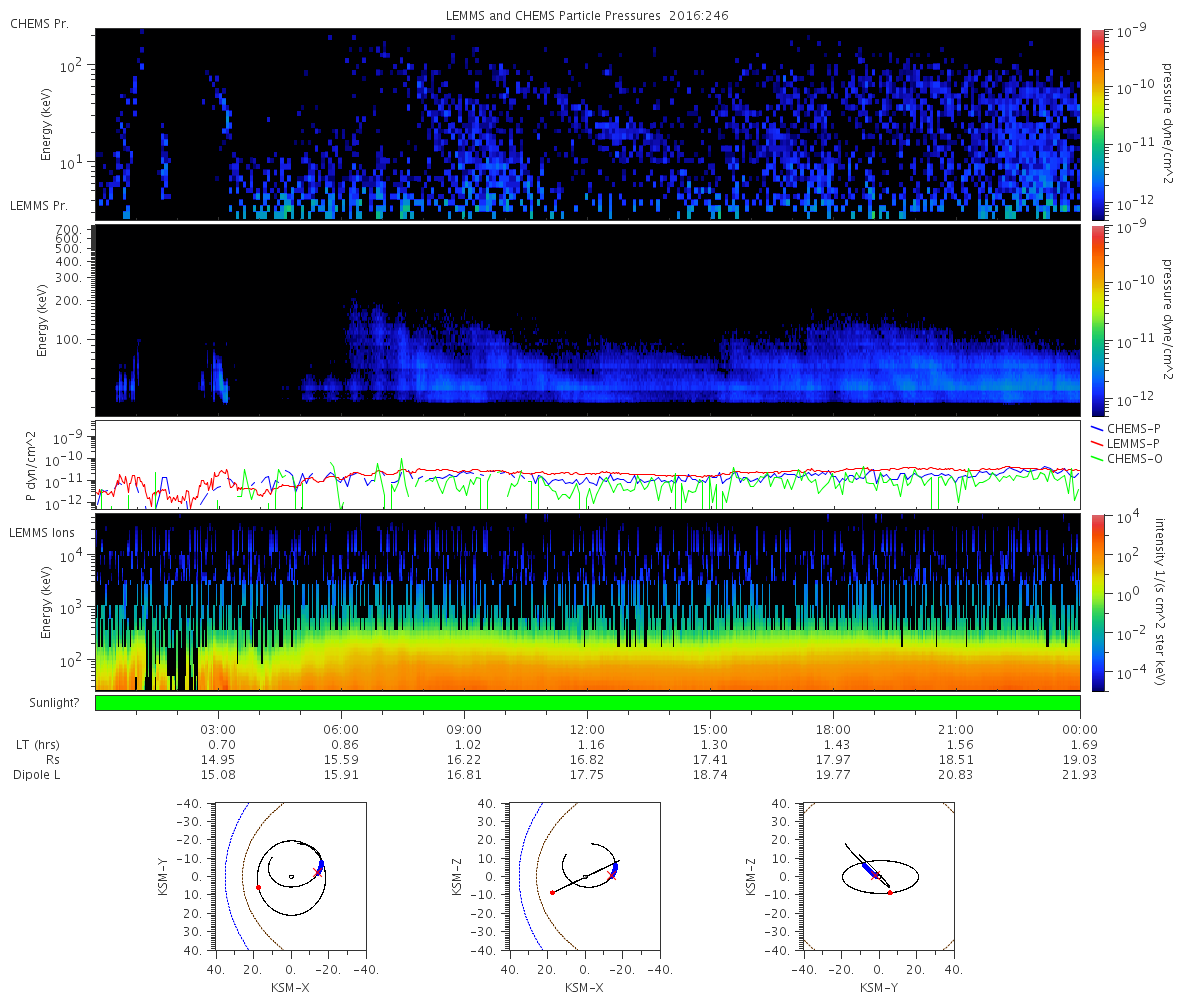Click the Dipole L value 18.74
1200x1000 pixels.
(712, 775)
